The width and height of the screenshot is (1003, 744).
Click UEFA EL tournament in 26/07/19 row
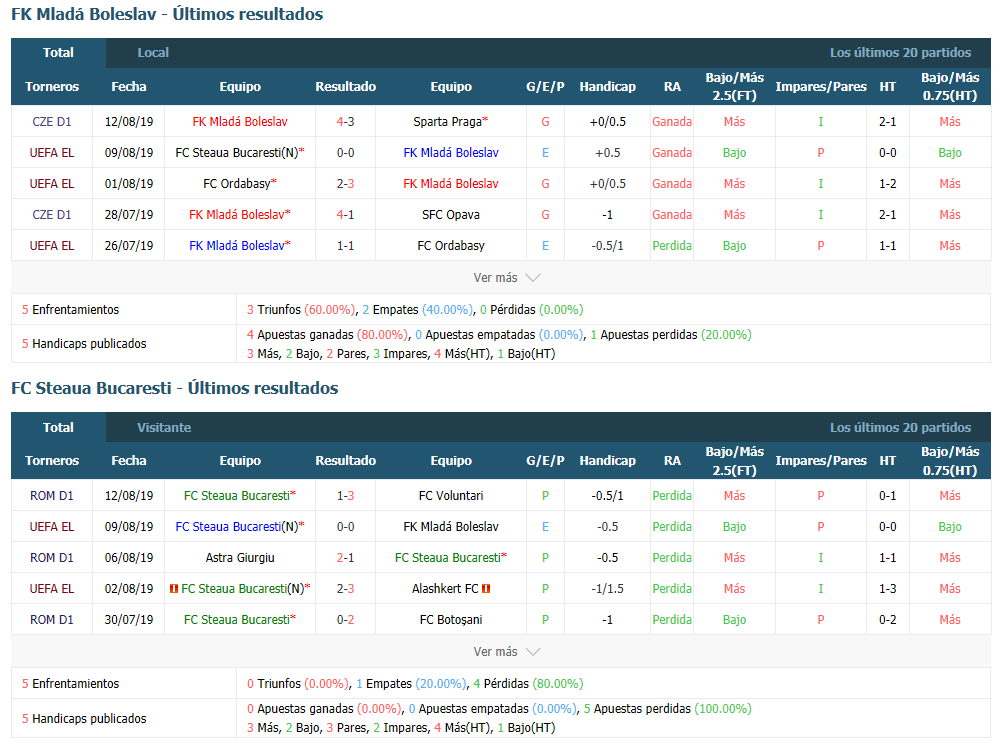click(52, 246)
